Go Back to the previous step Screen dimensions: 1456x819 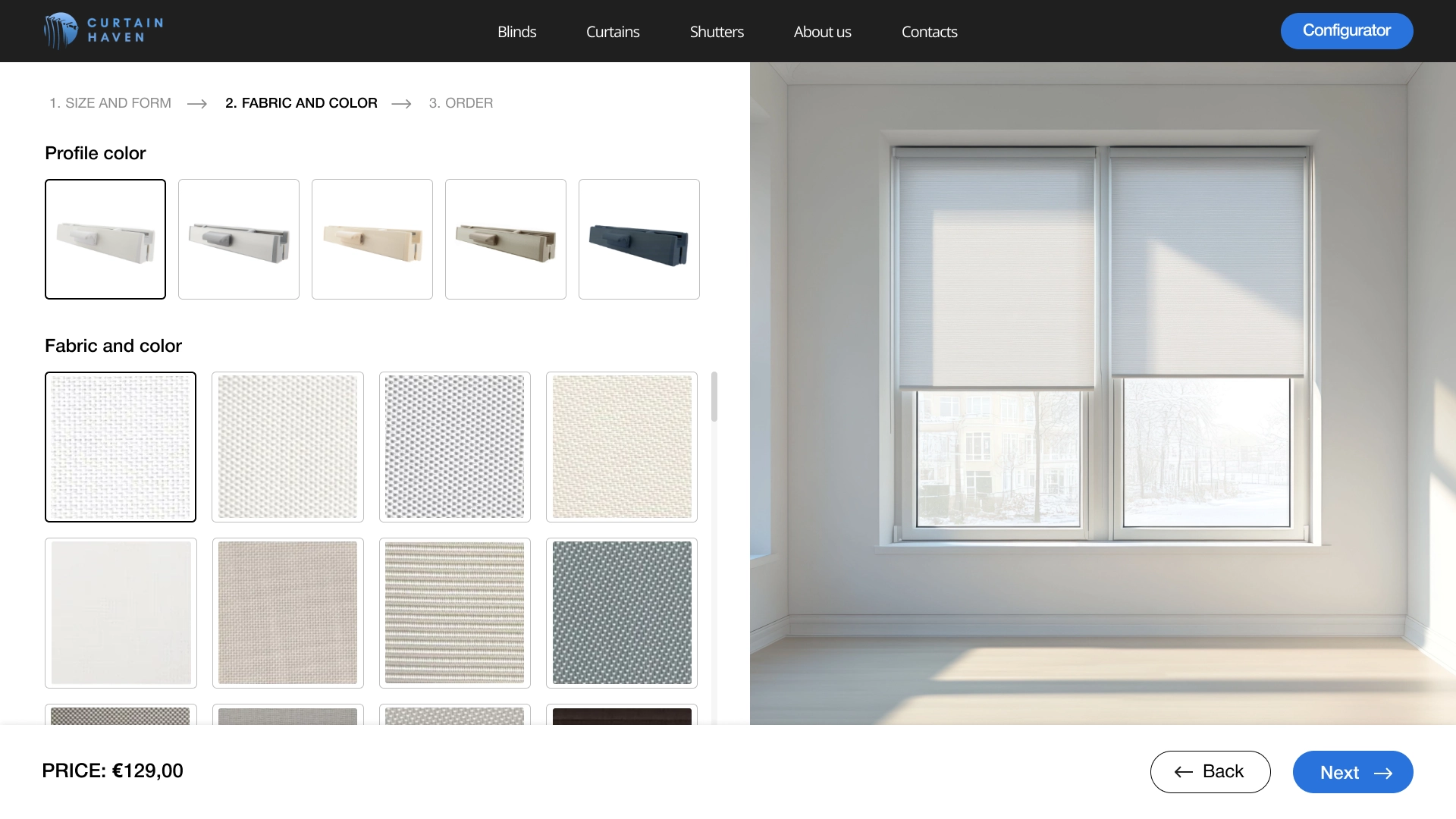(1210, 772)
